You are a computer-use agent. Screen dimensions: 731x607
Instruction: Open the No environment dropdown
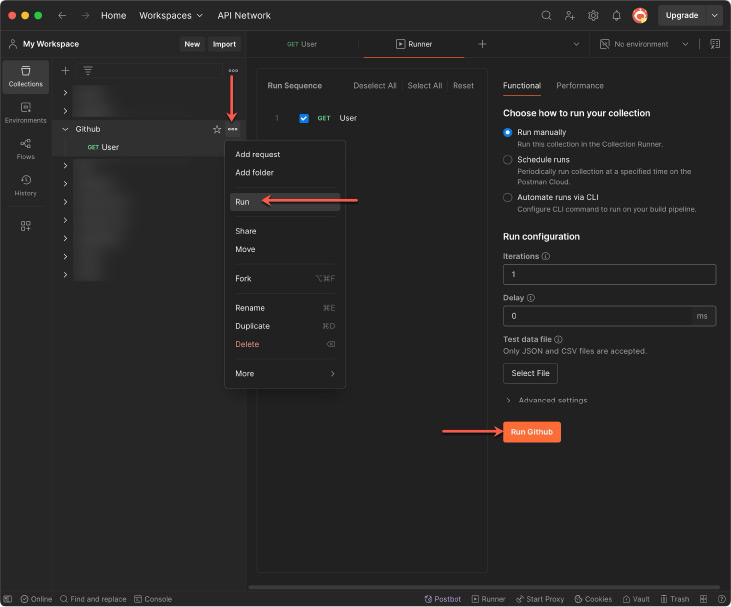pyautogui.click(x=643, y=44)
